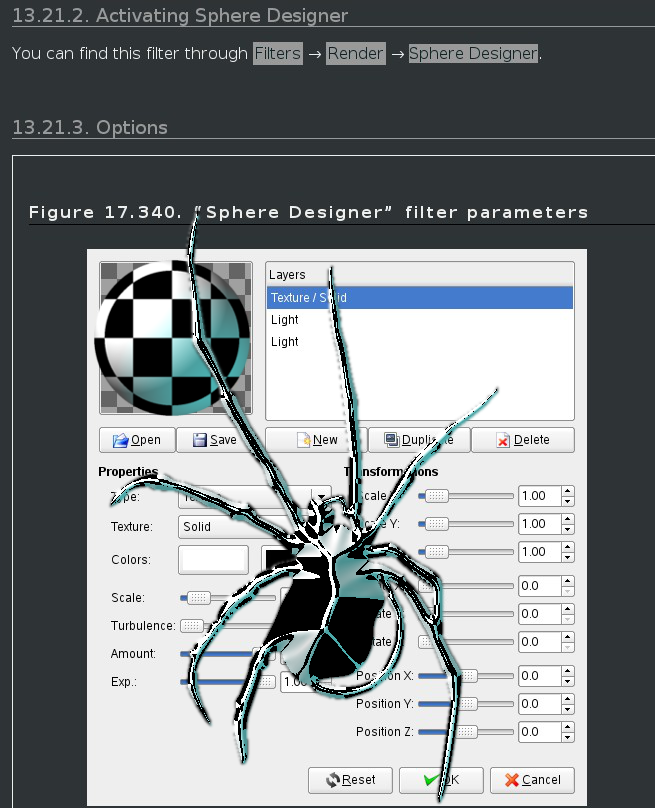Click the Figure 17.340 caption text

pyautogui.click(x=308, y=212)
